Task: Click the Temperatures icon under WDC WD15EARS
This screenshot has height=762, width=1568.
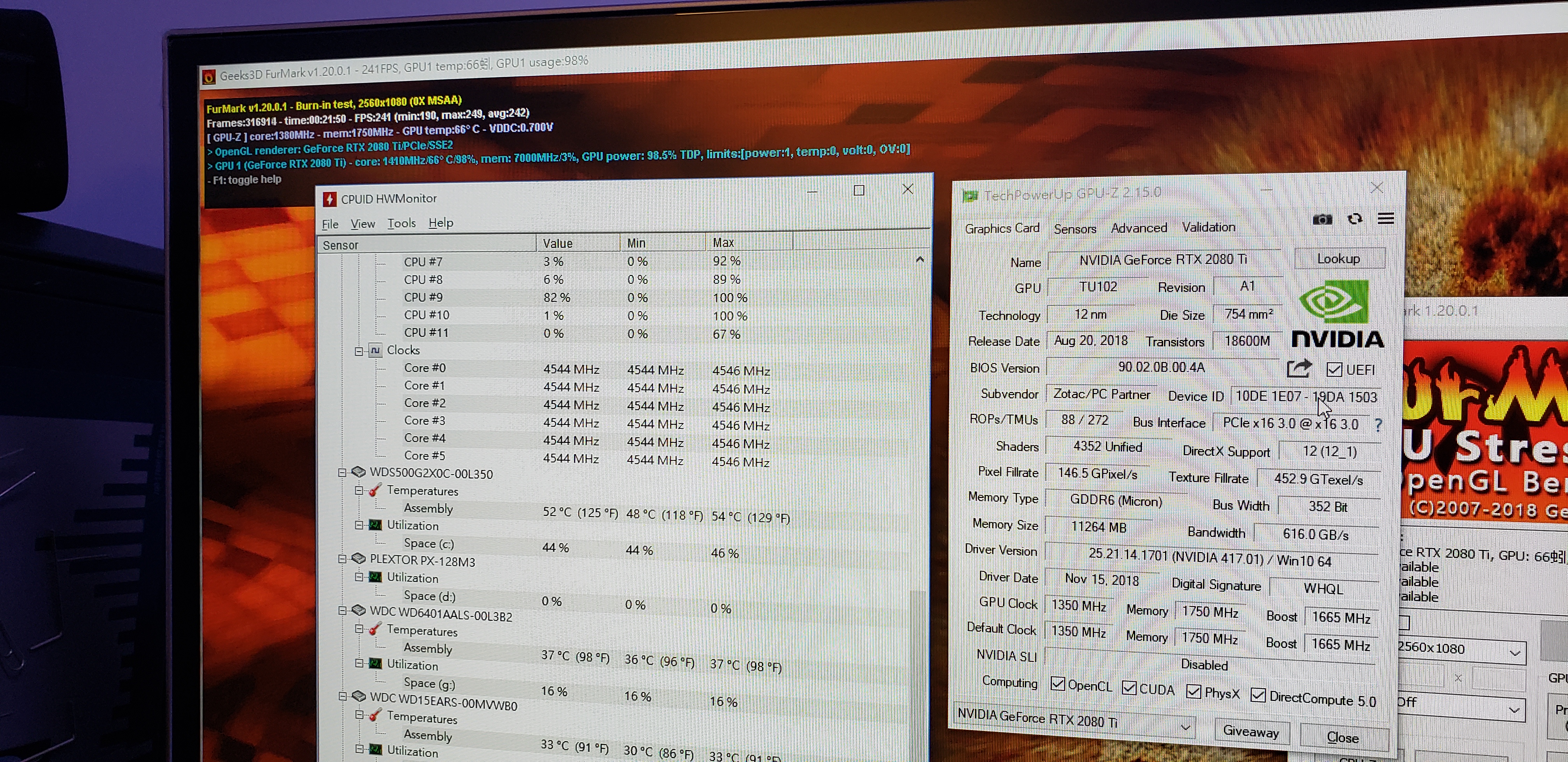Action: 375,715
